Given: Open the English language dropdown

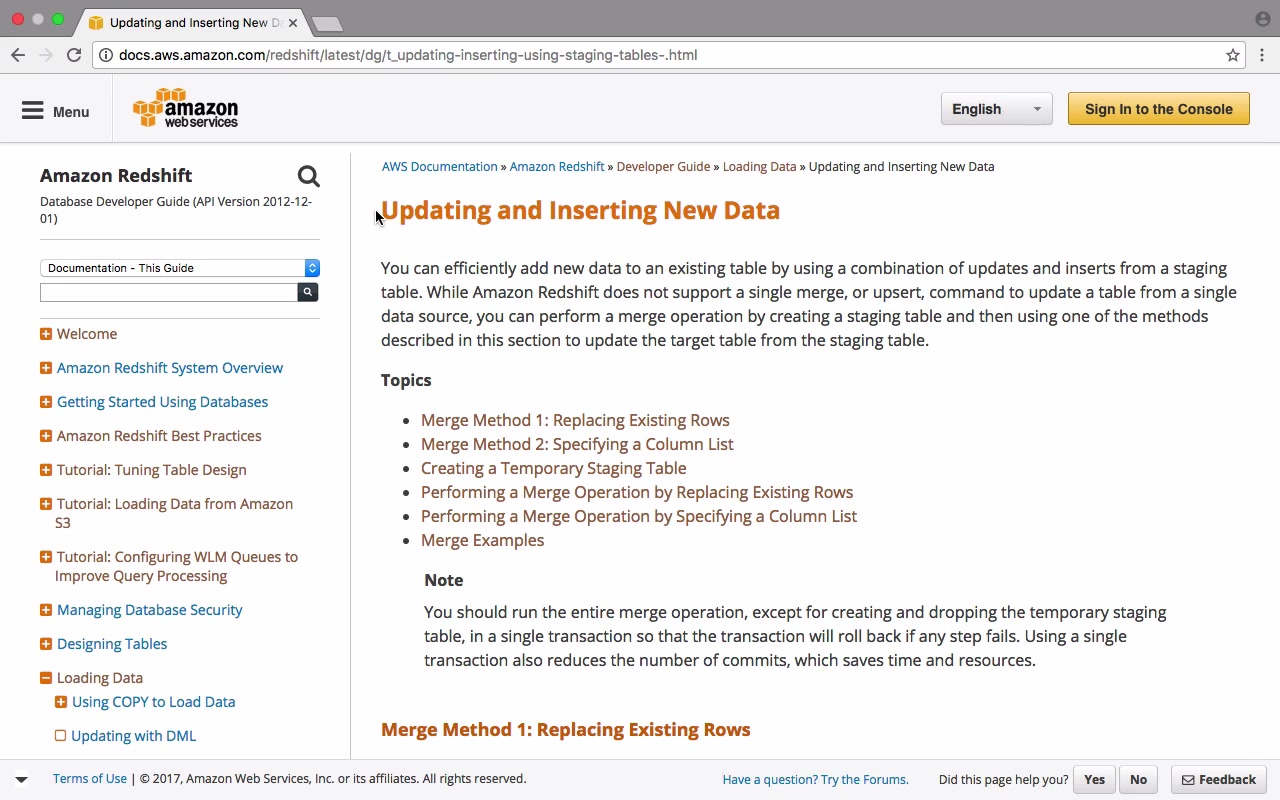Looking at the screenshot, I should click(x=996, y=109).
